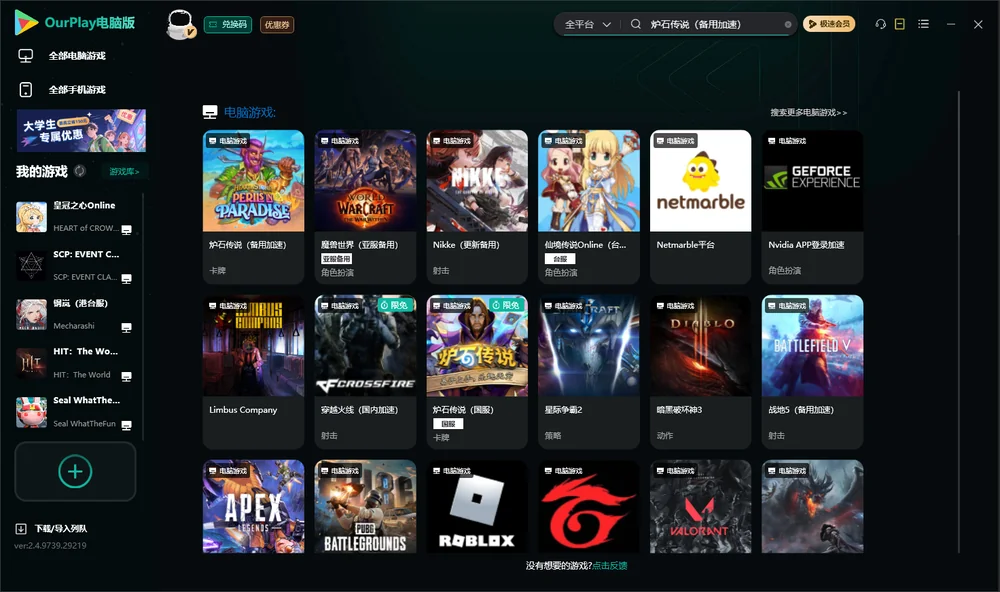
Task: Open the 极速会员 VIP membership button
Action: 829,24
